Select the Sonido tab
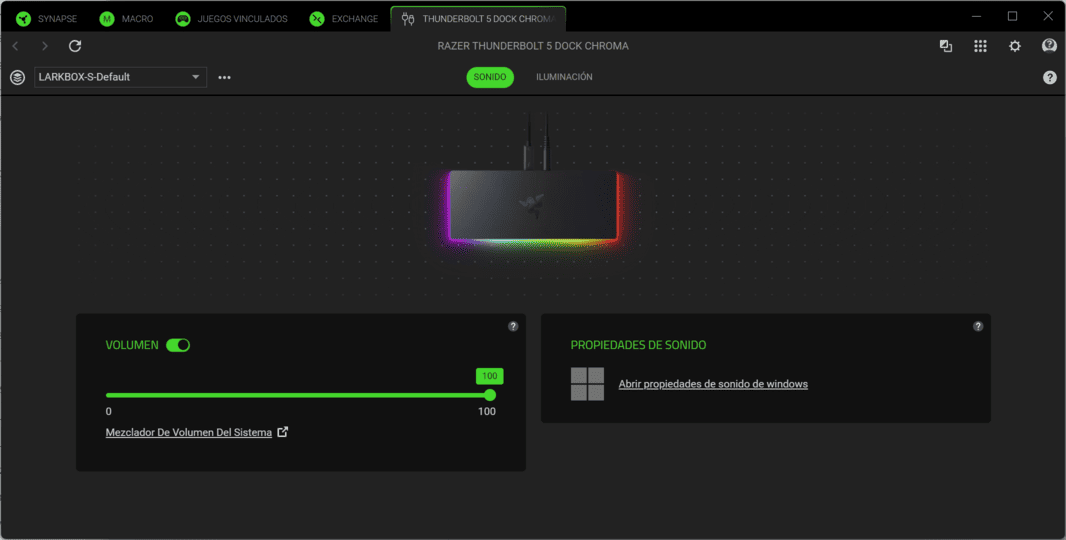The image size is (1066, 540). tap(490, 77)
